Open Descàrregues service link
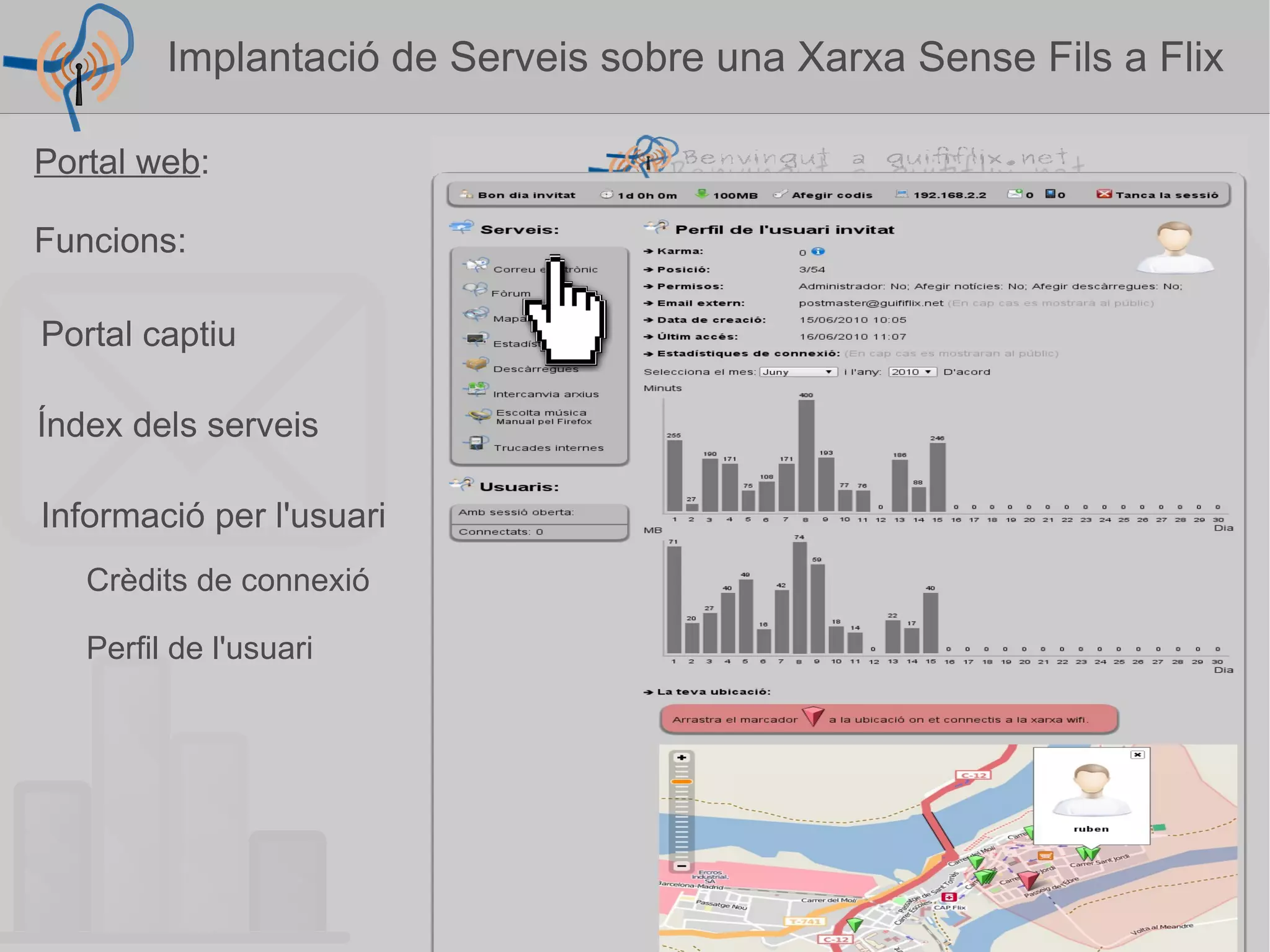 tap(536, 369)
